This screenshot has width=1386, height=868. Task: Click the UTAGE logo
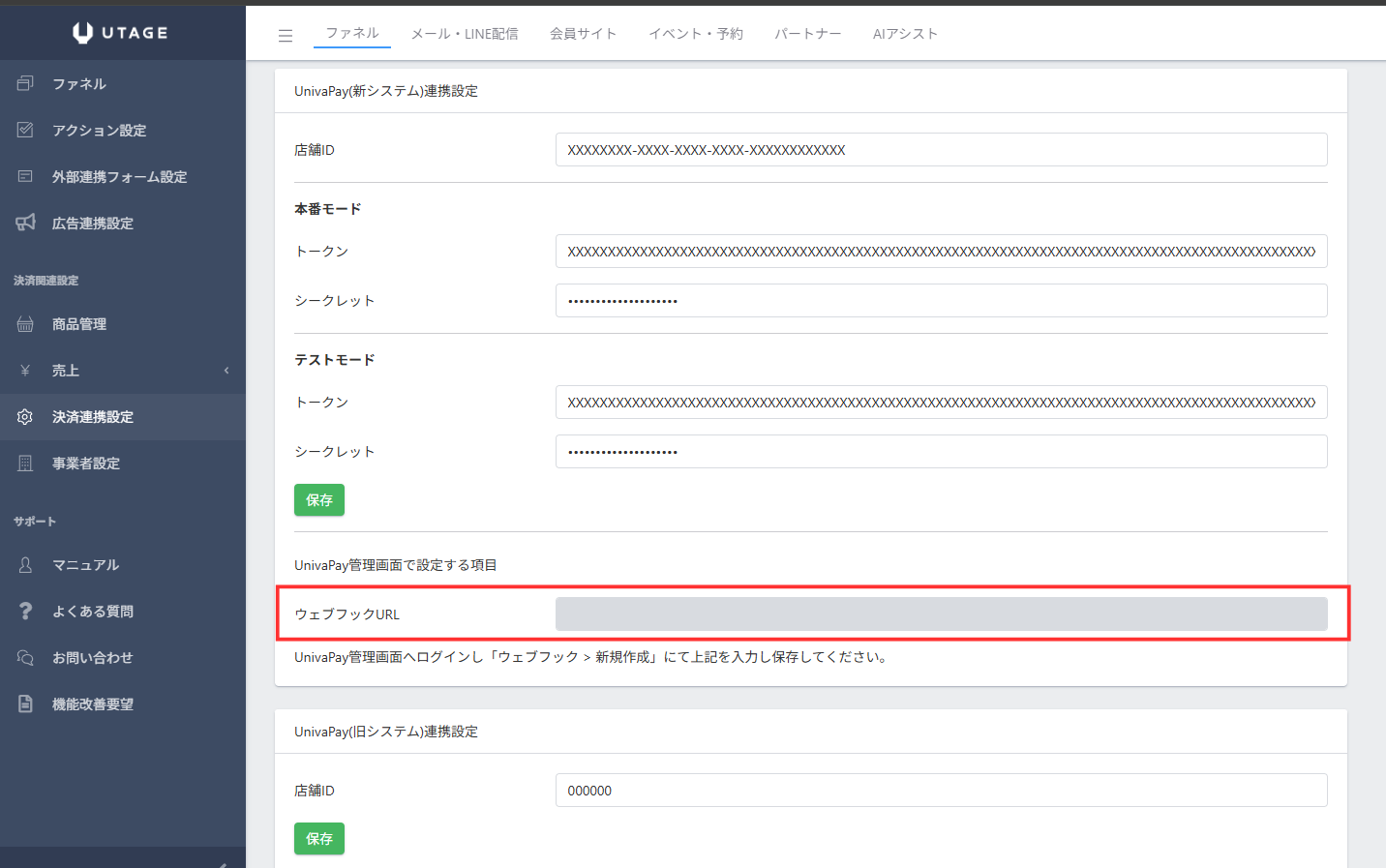(121, 33)
